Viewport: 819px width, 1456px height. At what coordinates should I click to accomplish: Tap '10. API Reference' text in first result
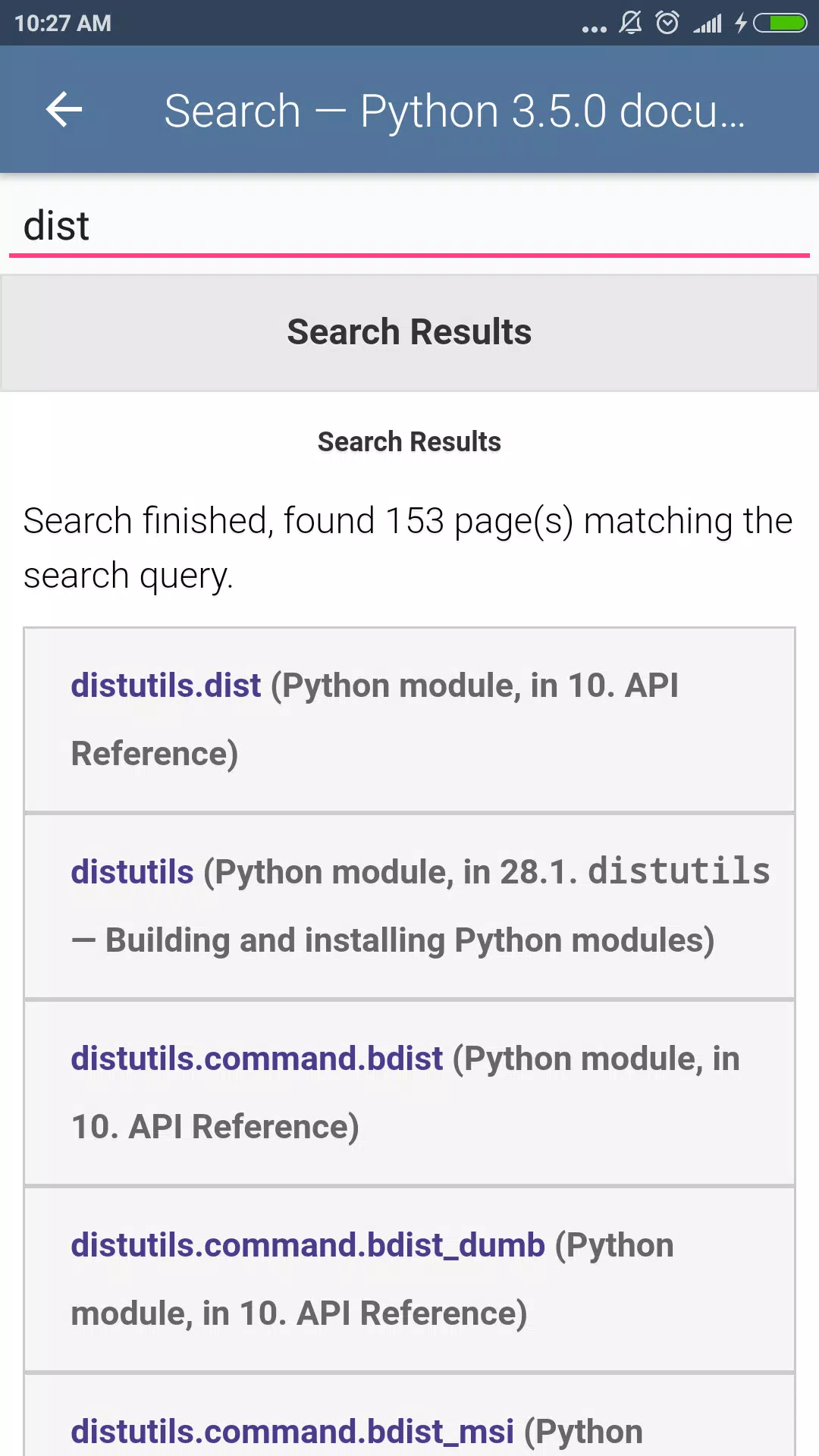[x=375, y=720]
